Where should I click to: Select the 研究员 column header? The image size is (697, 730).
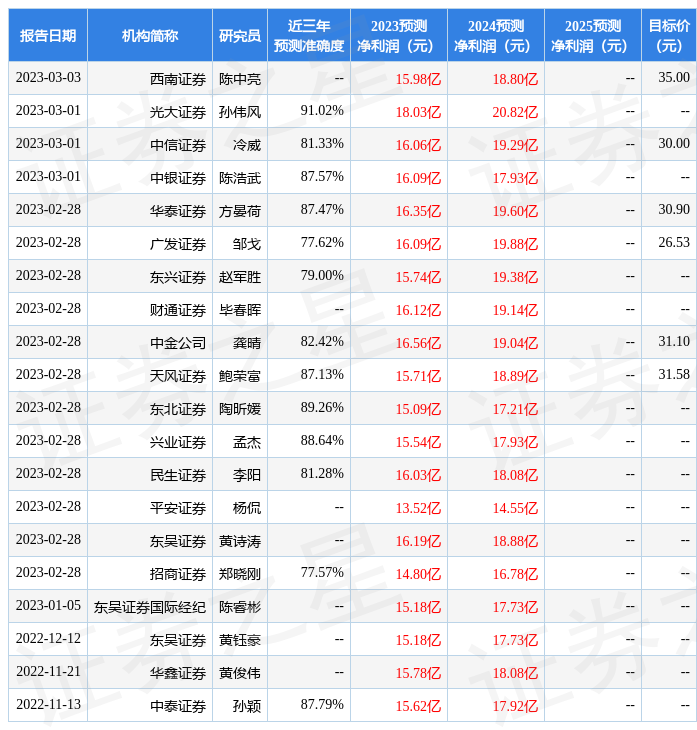(x=240, y=35)
